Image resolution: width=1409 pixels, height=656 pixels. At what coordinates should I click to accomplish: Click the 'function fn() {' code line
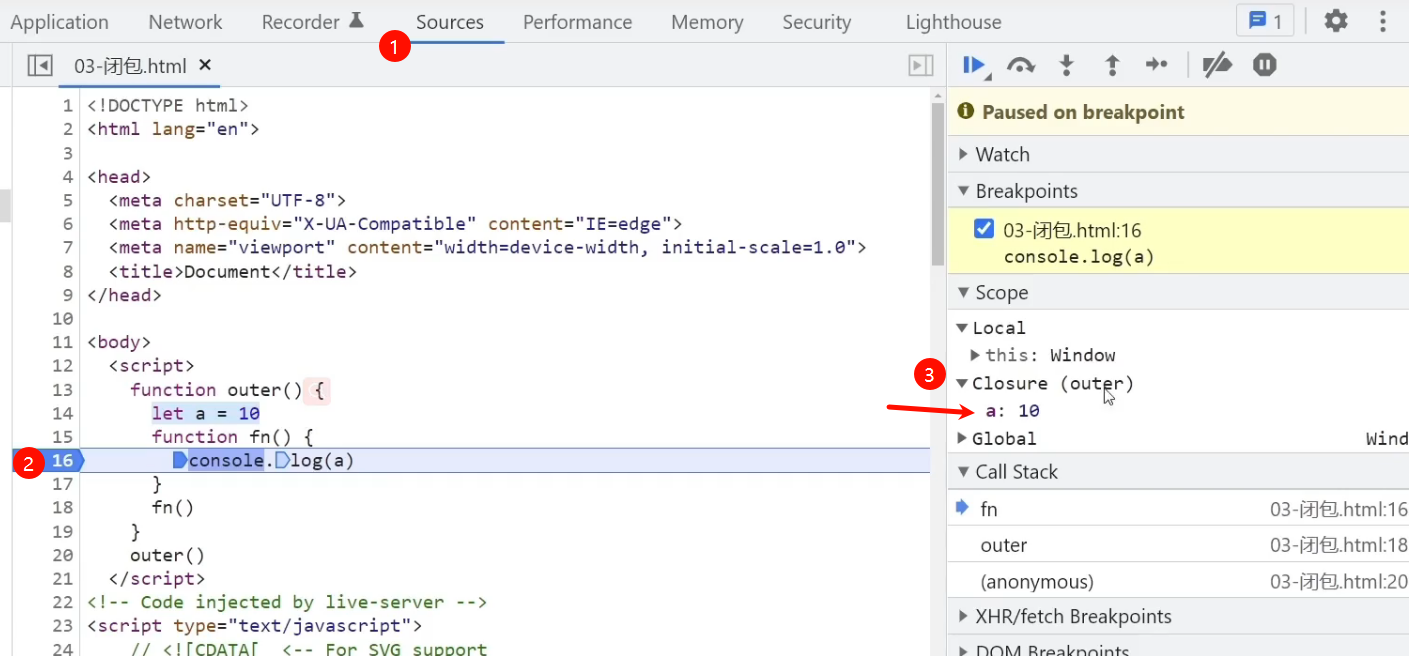233,436
